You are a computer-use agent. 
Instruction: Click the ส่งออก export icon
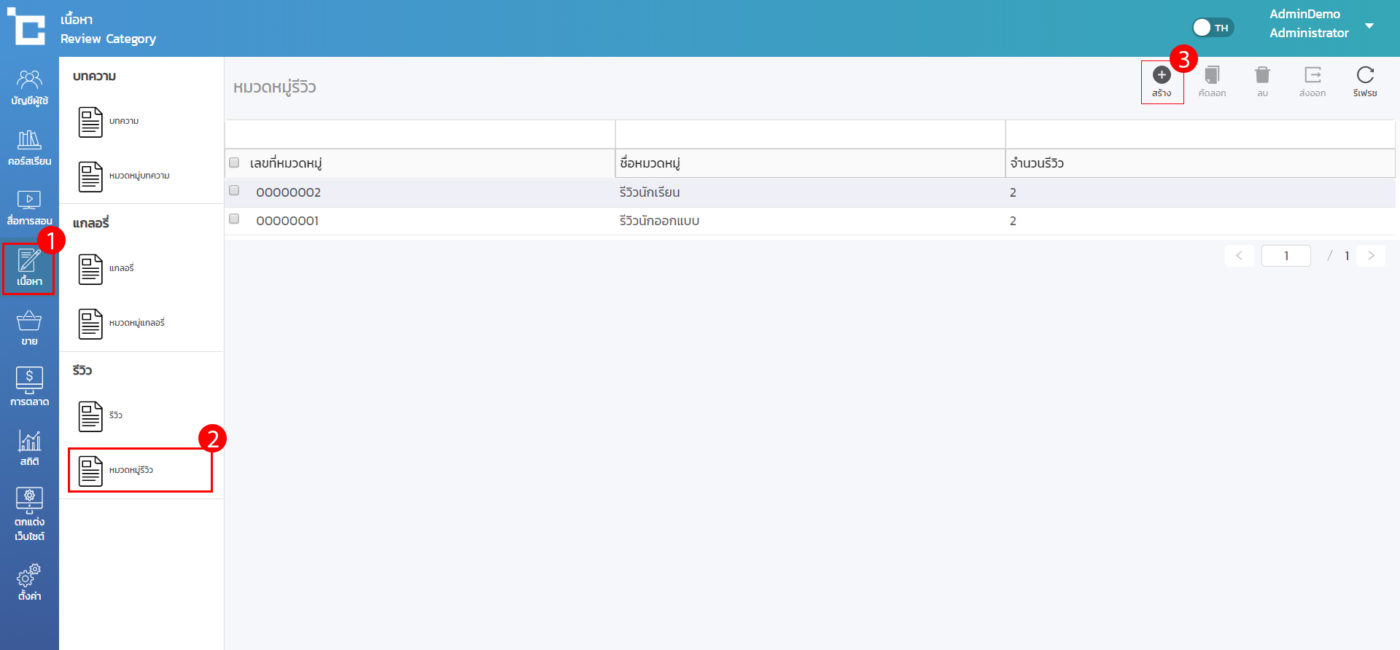click(1312, 75)
